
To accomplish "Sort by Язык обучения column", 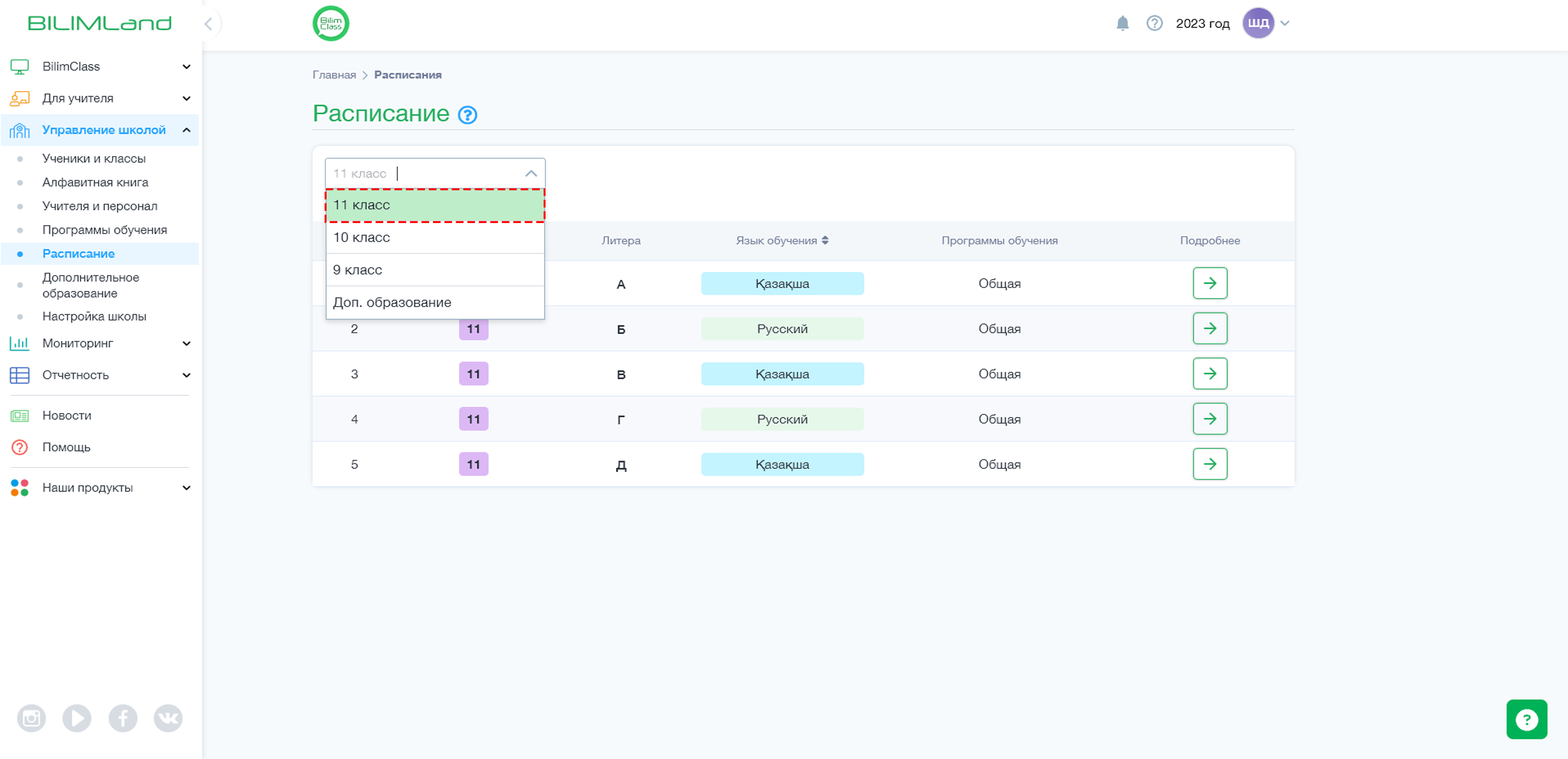I will (782, 241).
